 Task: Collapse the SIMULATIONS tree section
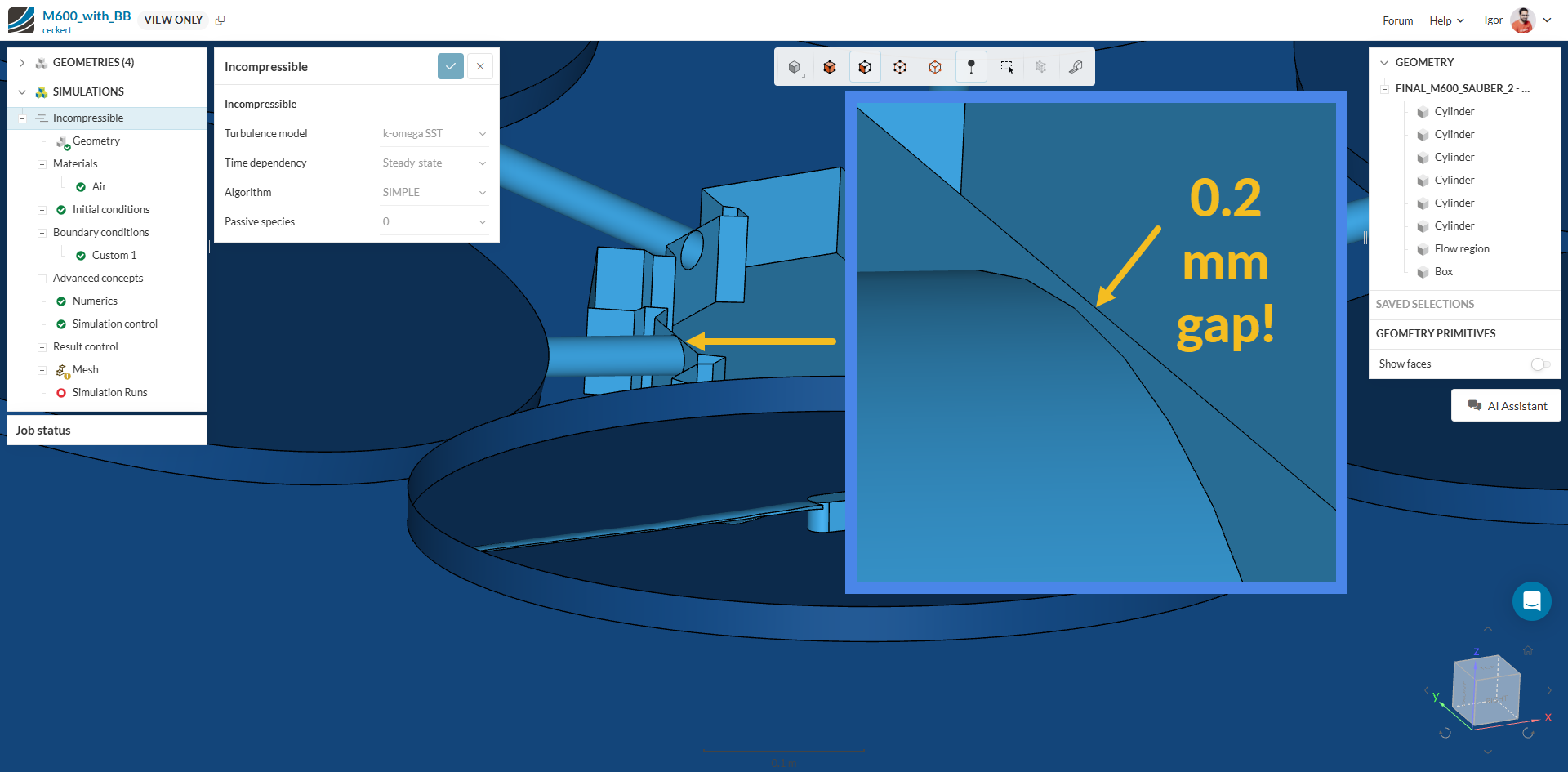(x=22, y=91)
